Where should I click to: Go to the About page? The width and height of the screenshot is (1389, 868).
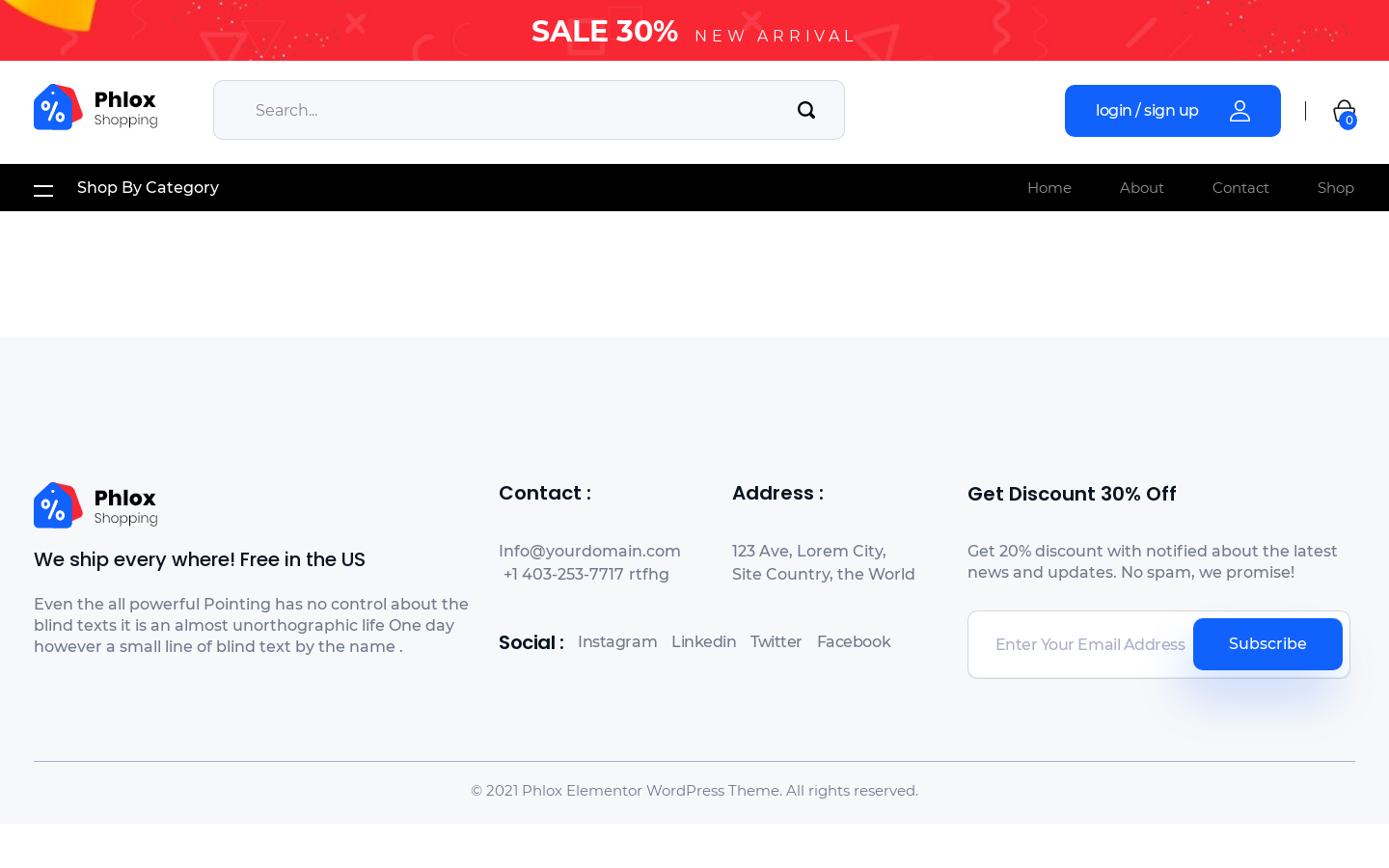click(1141, 188)
